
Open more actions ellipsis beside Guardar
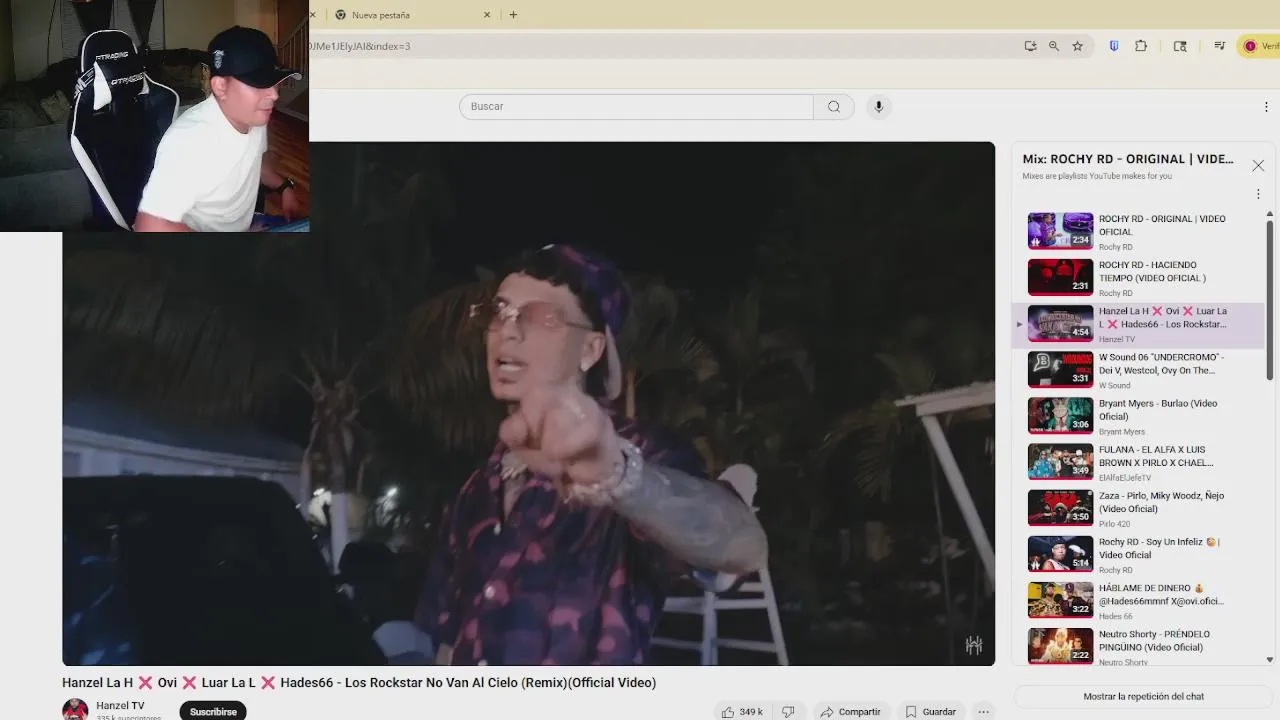(x=984, y=711)
